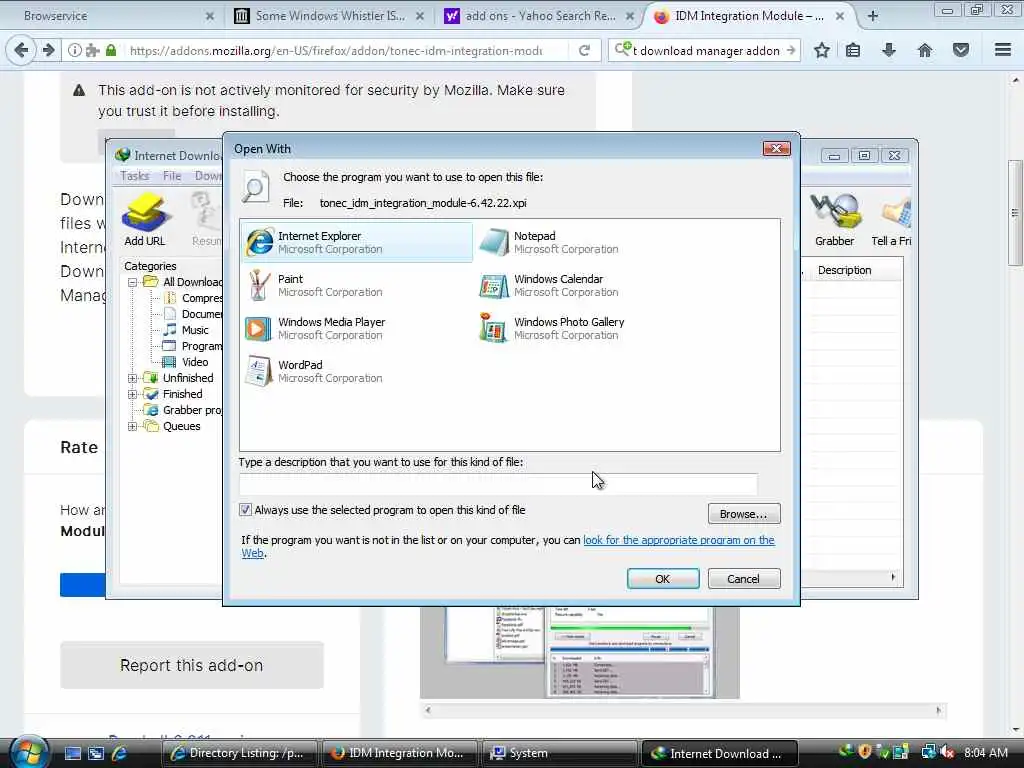Click Tell a Friend icon in IDM
The height and width of the screenshot is (768, 1024).
click(x=892, y=219)
